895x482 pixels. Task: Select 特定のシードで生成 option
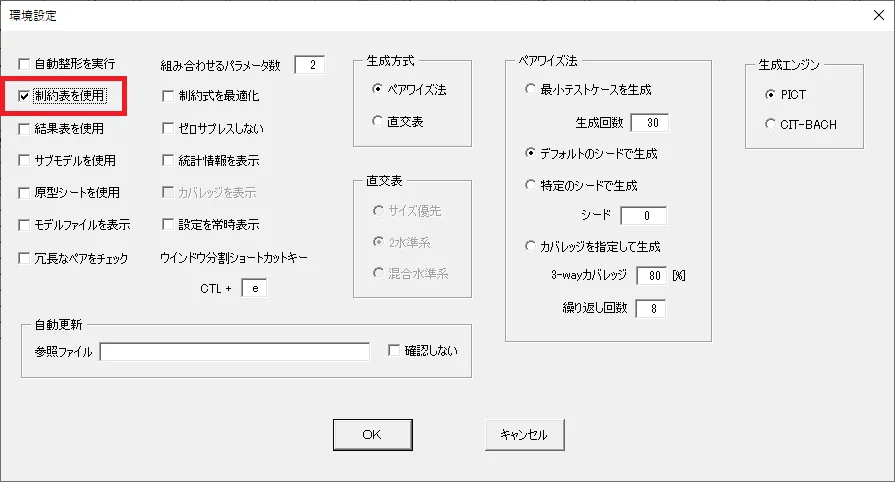[530, 185]
